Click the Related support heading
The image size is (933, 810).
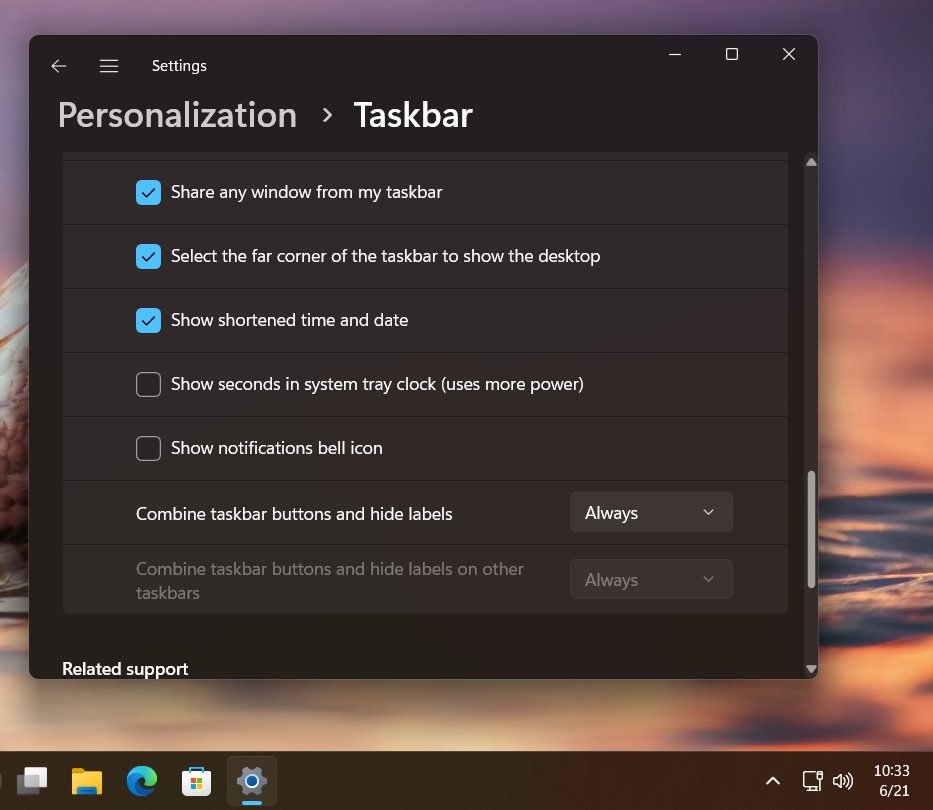(x=125, y=668)
